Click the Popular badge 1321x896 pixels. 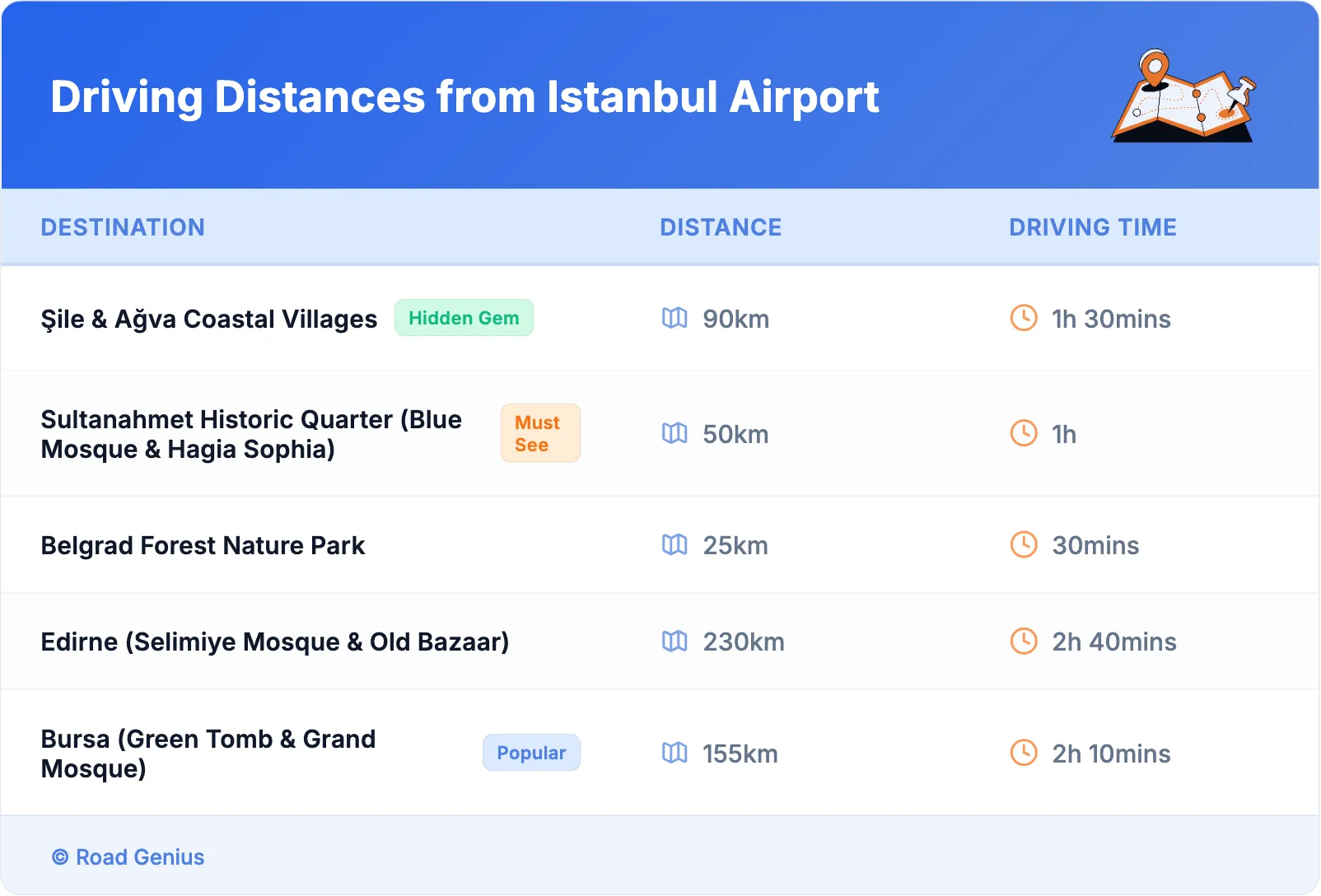coord(531,753)
